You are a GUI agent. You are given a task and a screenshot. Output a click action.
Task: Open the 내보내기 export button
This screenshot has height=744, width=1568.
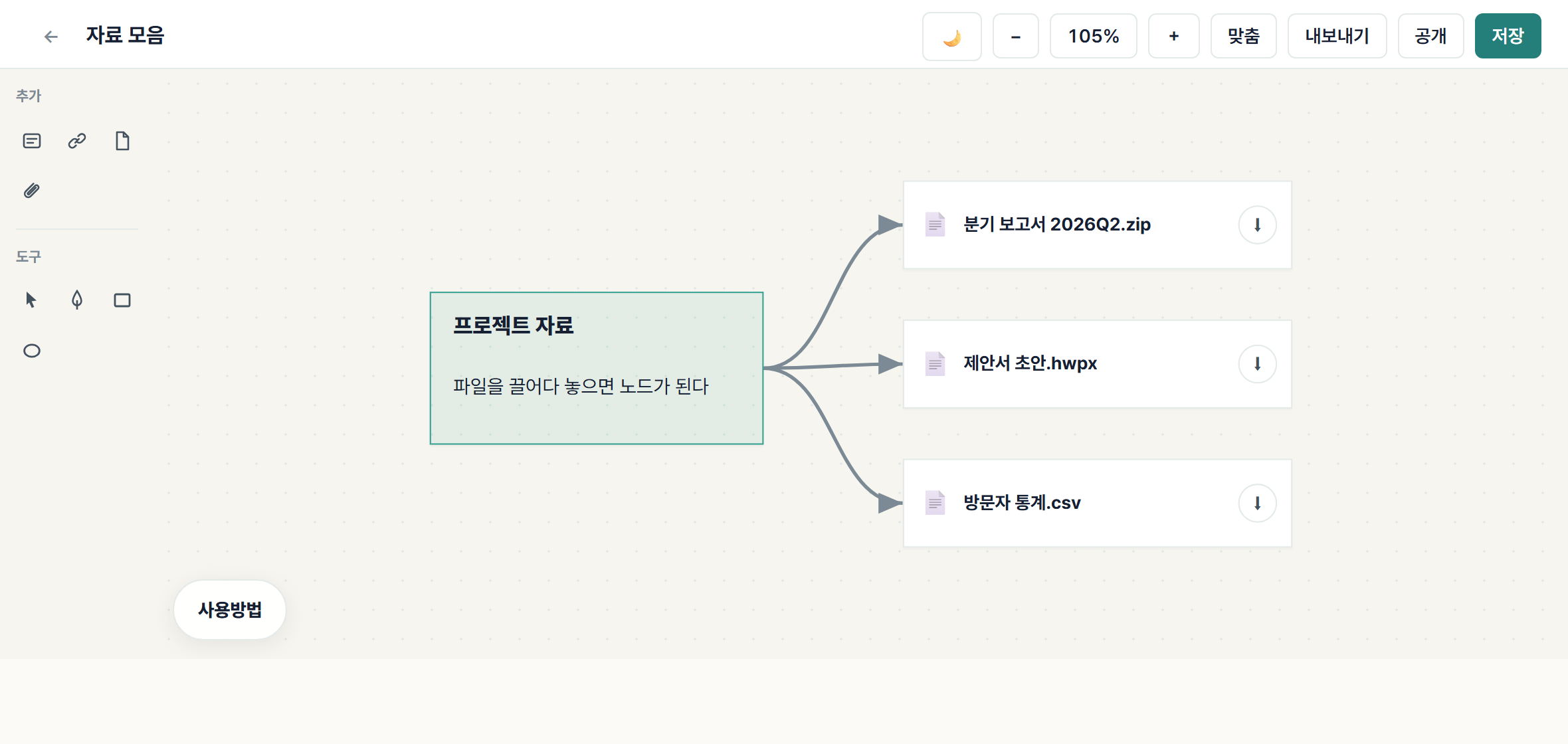pos(1337,37)
